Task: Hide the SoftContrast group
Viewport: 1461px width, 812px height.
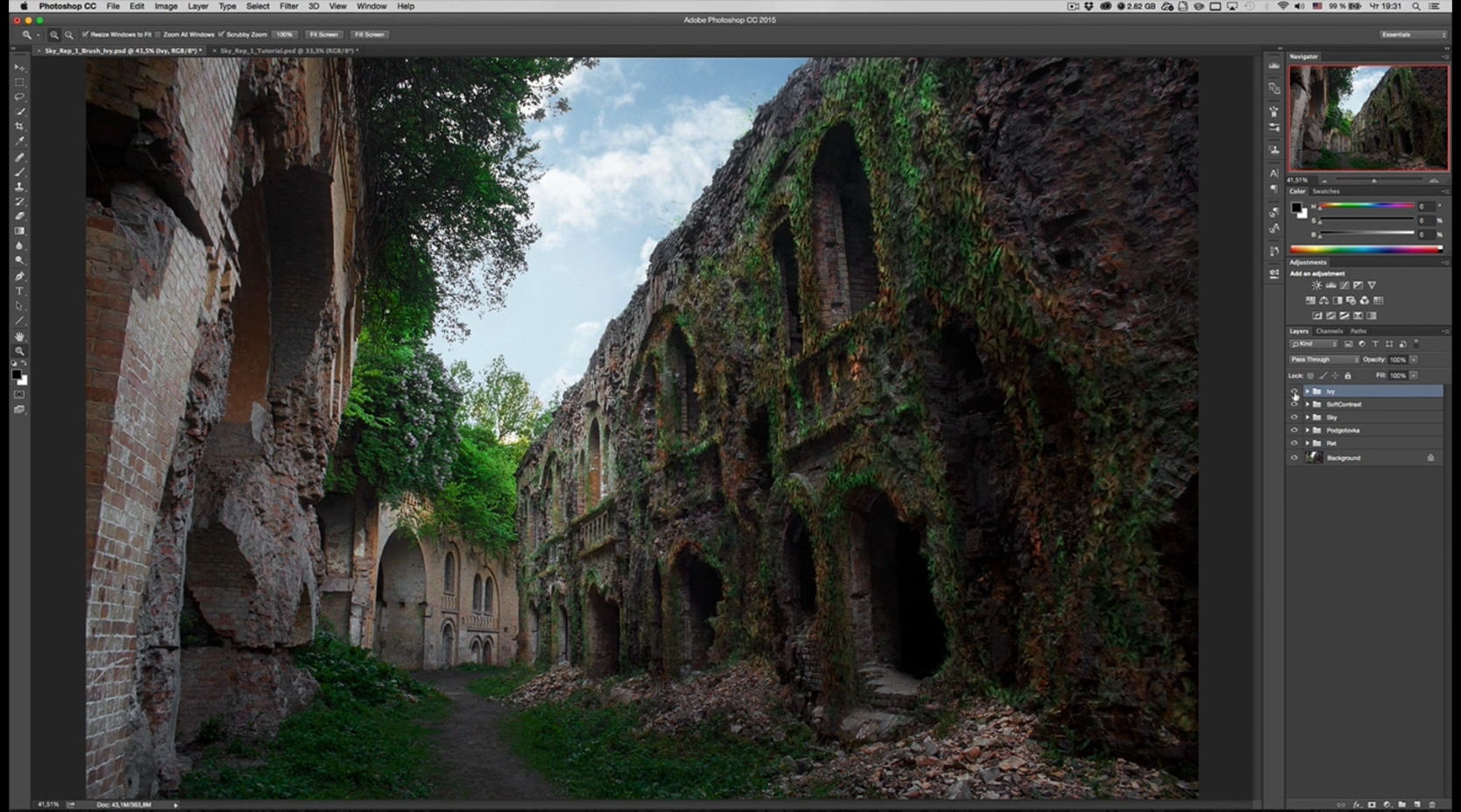Action: click(x=1294, y=405)
